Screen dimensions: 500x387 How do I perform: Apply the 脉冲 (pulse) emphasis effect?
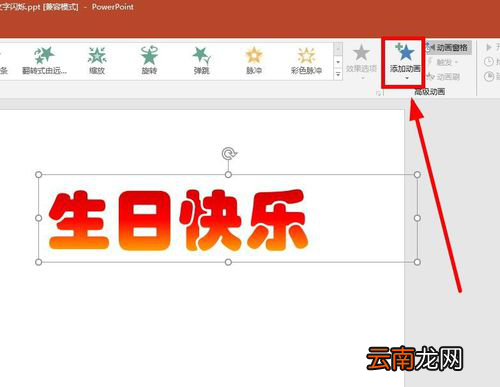point(254,60)
